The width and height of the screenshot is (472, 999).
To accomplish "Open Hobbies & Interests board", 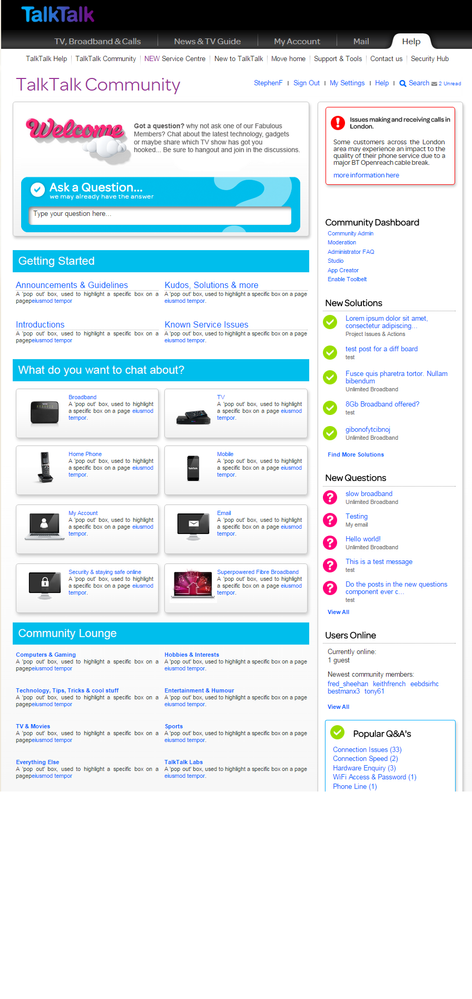I will 192,655.
